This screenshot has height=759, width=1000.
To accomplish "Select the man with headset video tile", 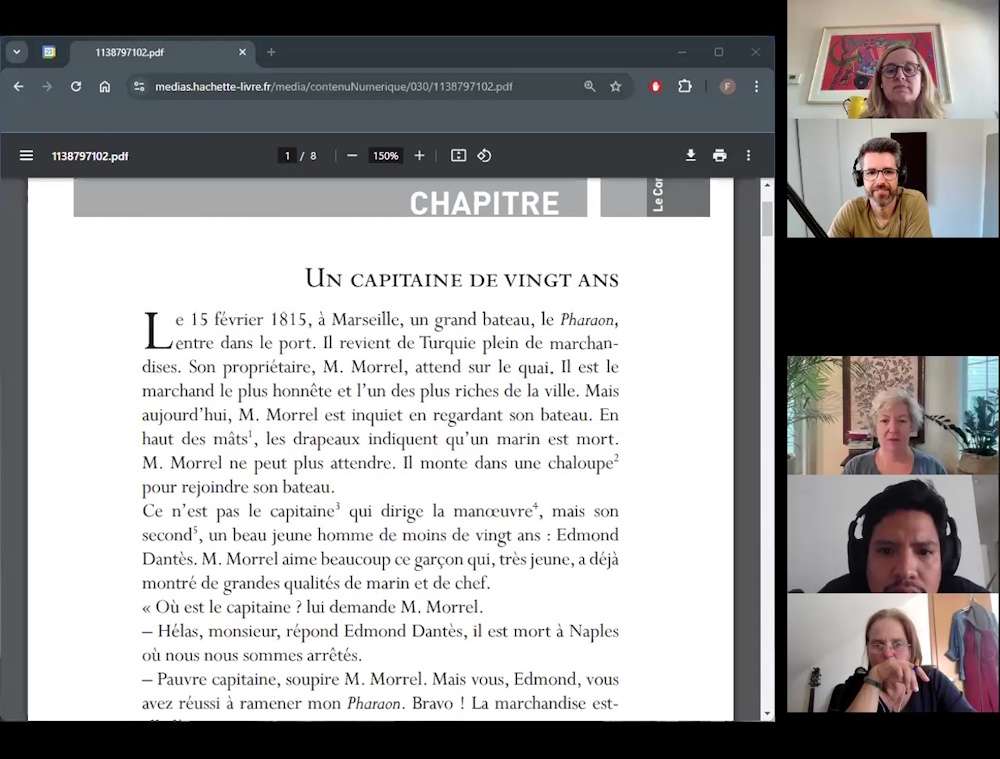I will tap(893, 178).
